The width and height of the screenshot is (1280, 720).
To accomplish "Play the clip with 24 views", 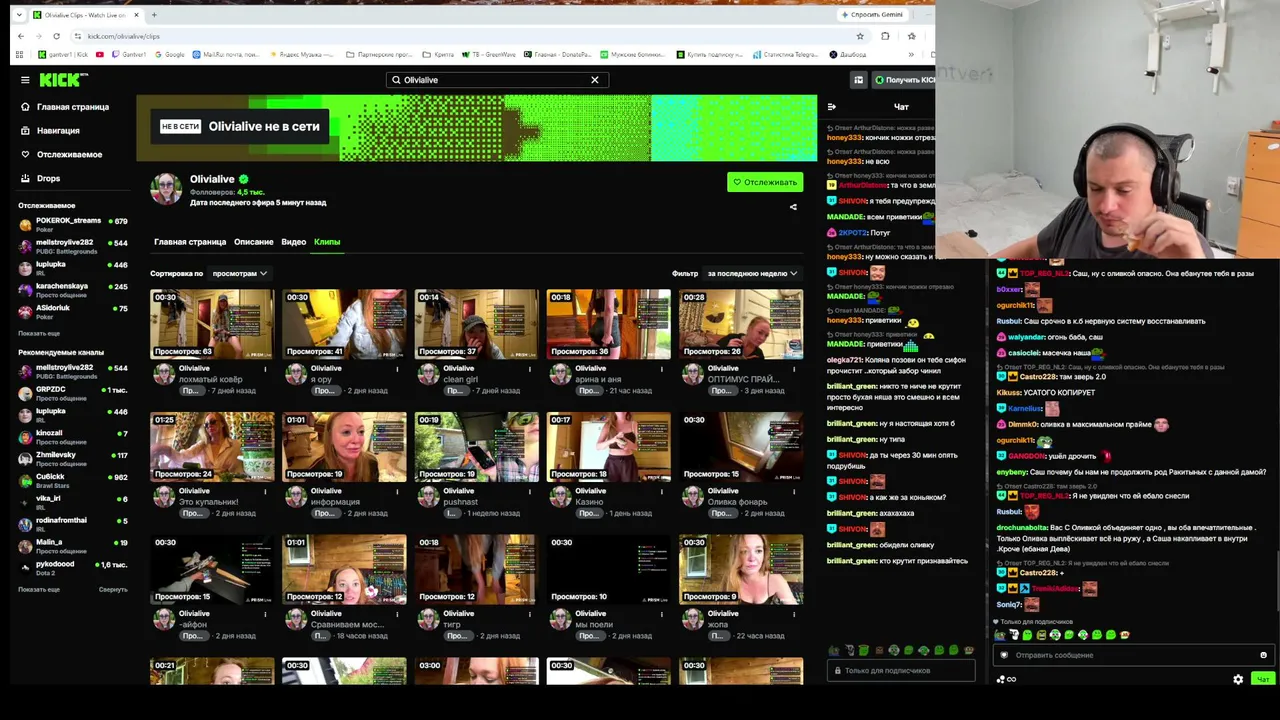I will (212, 447).
